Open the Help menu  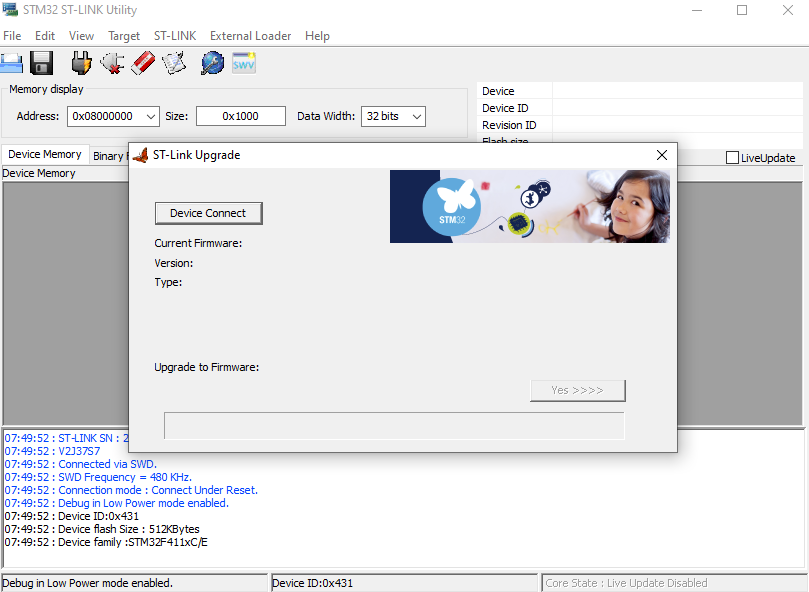[x=317, y=36]
